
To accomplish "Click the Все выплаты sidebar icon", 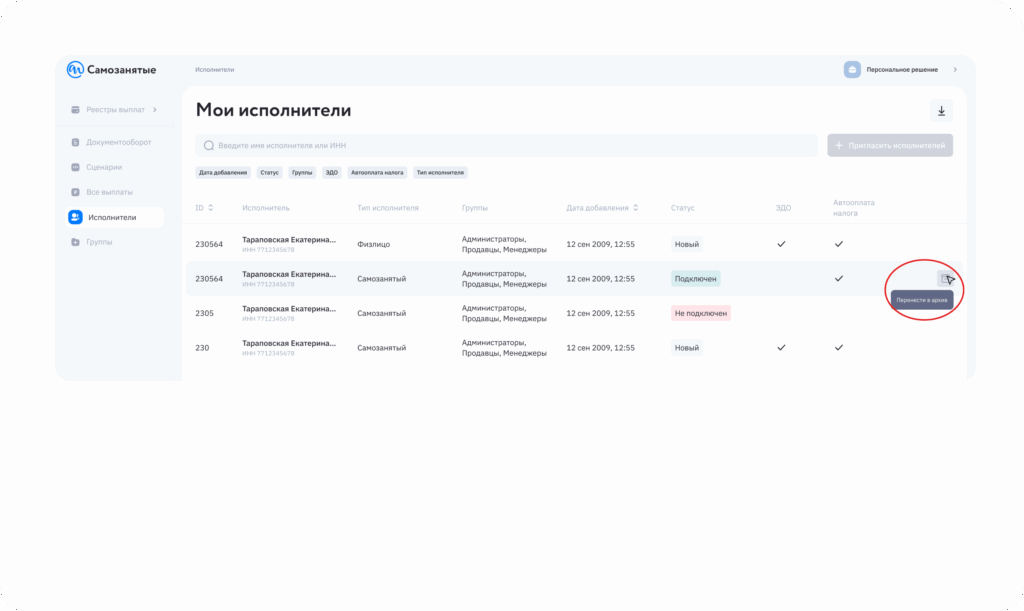I will point(75,192).
